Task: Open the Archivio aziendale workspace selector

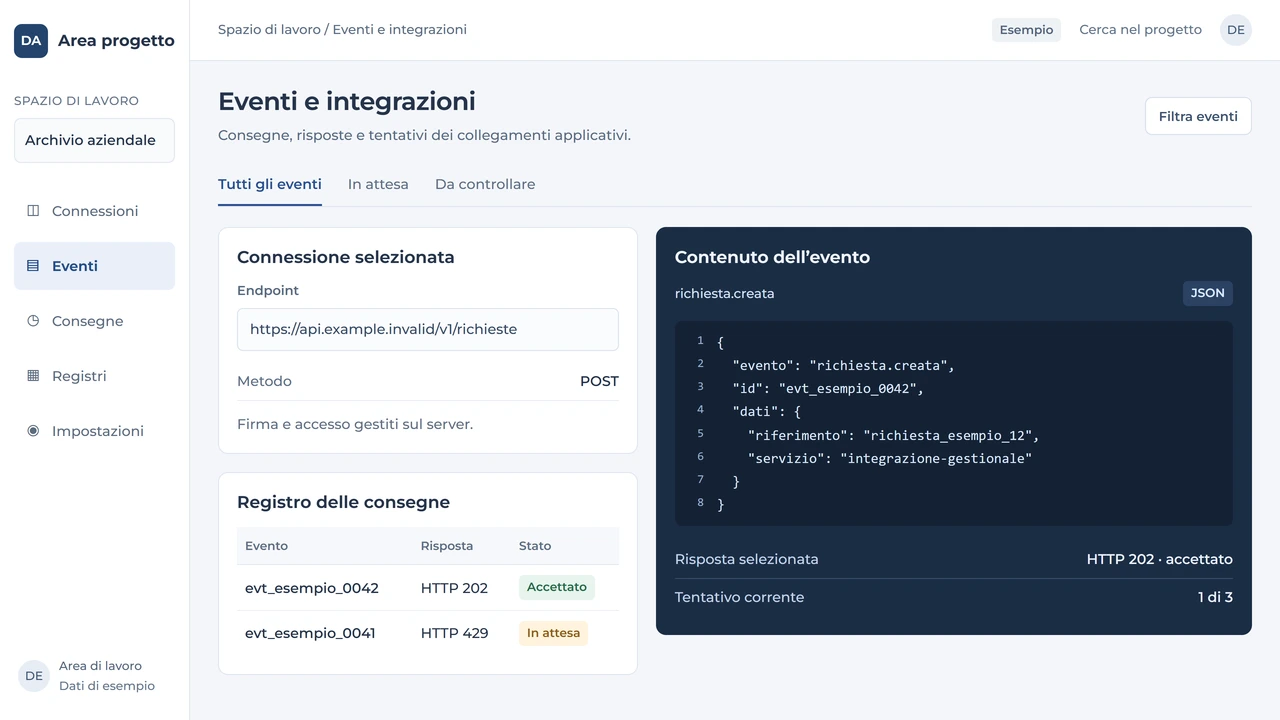Action: [94, 140]
